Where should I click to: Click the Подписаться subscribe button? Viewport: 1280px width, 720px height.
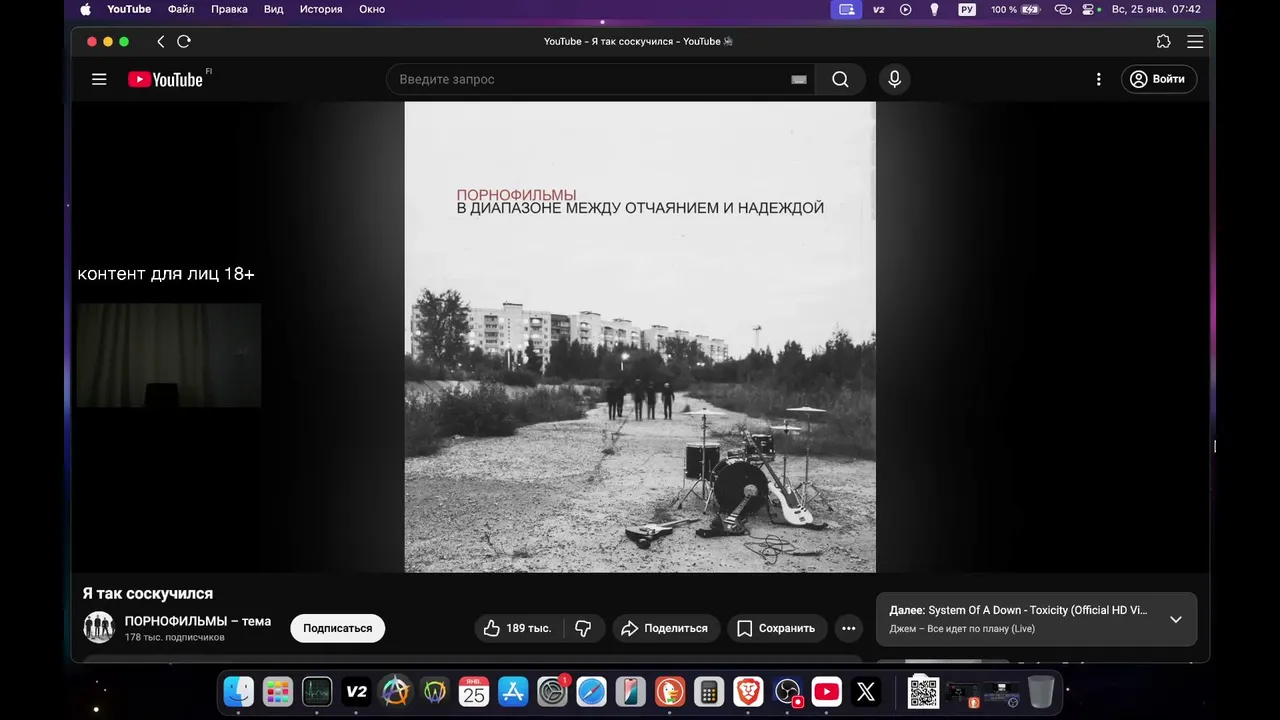337,628
